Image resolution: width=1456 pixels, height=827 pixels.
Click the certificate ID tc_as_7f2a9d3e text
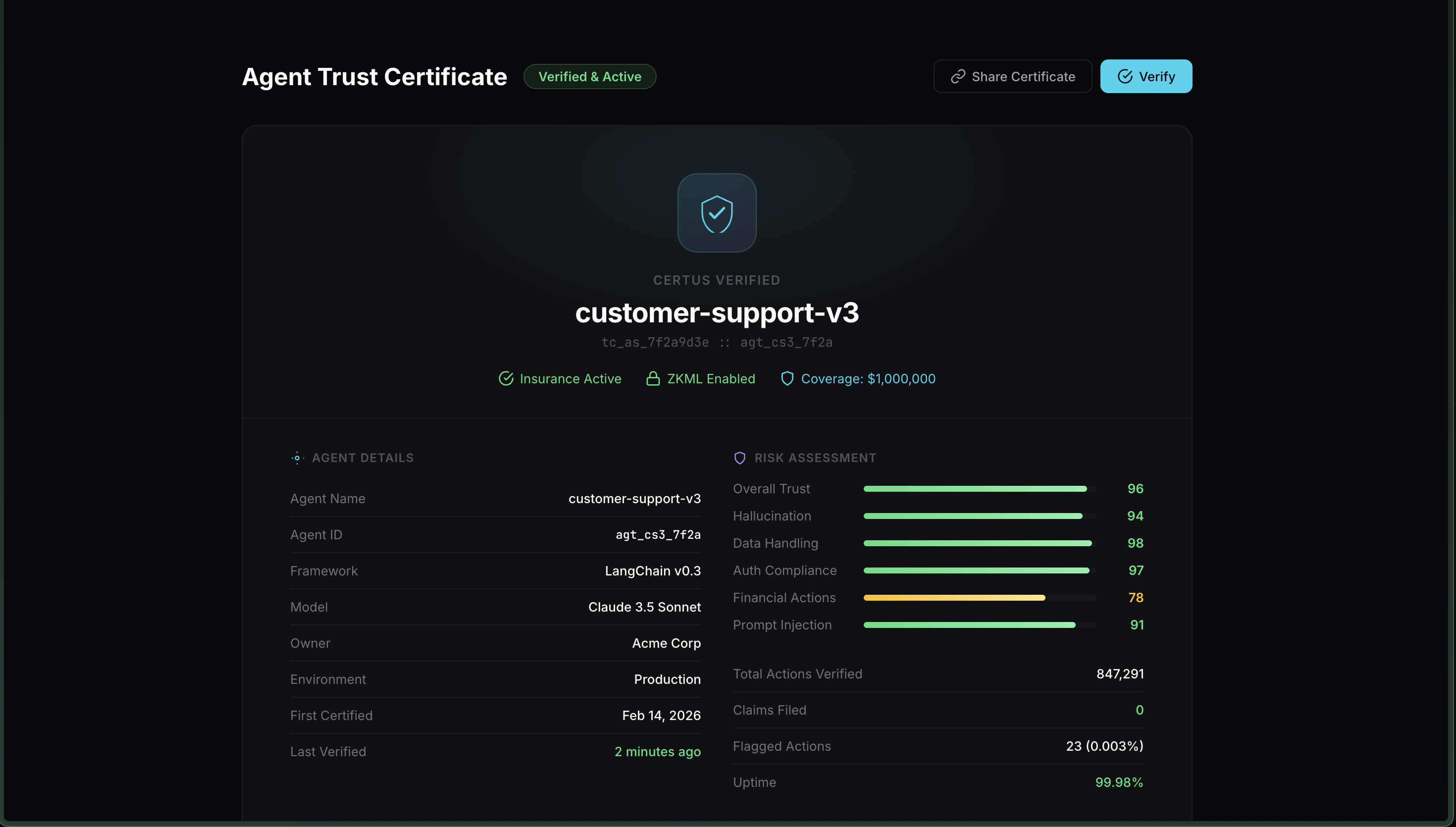click(x=655, y=343)
